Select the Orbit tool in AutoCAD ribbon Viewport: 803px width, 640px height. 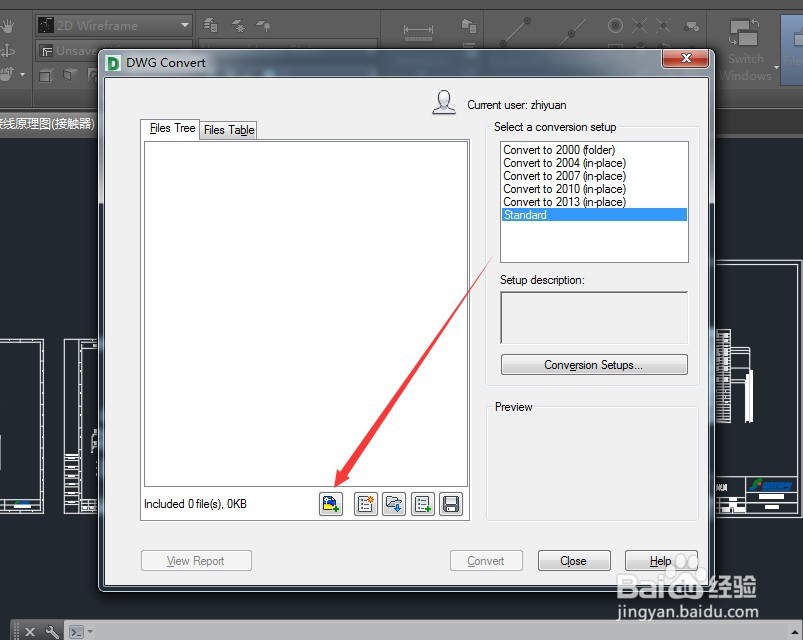(x=8, y=50)
